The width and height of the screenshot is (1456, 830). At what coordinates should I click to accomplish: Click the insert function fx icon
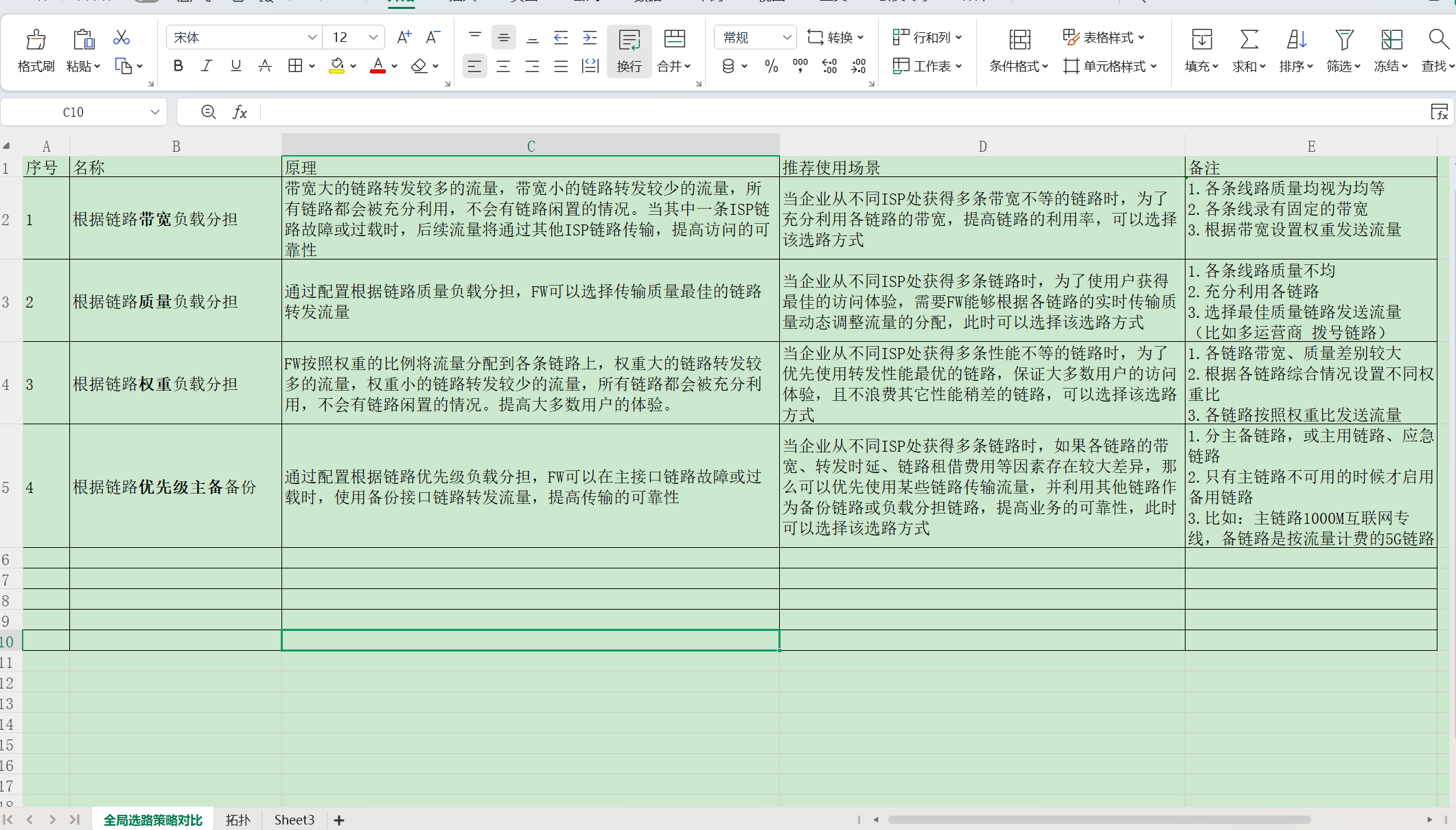click(x=240, y=112)
